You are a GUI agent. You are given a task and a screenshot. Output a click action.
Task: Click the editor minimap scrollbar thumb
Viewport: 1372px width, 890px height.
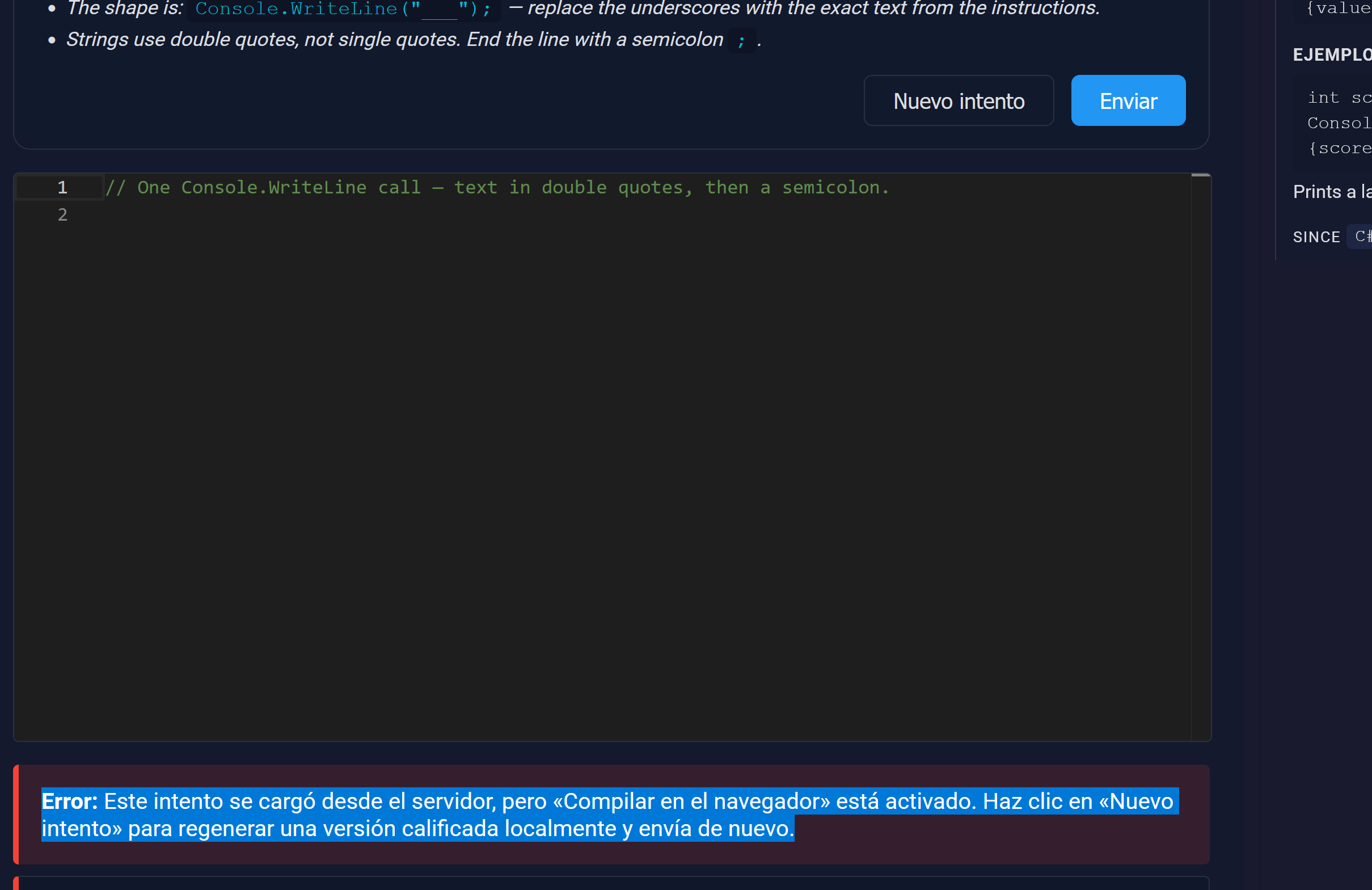click(1200, 175)
